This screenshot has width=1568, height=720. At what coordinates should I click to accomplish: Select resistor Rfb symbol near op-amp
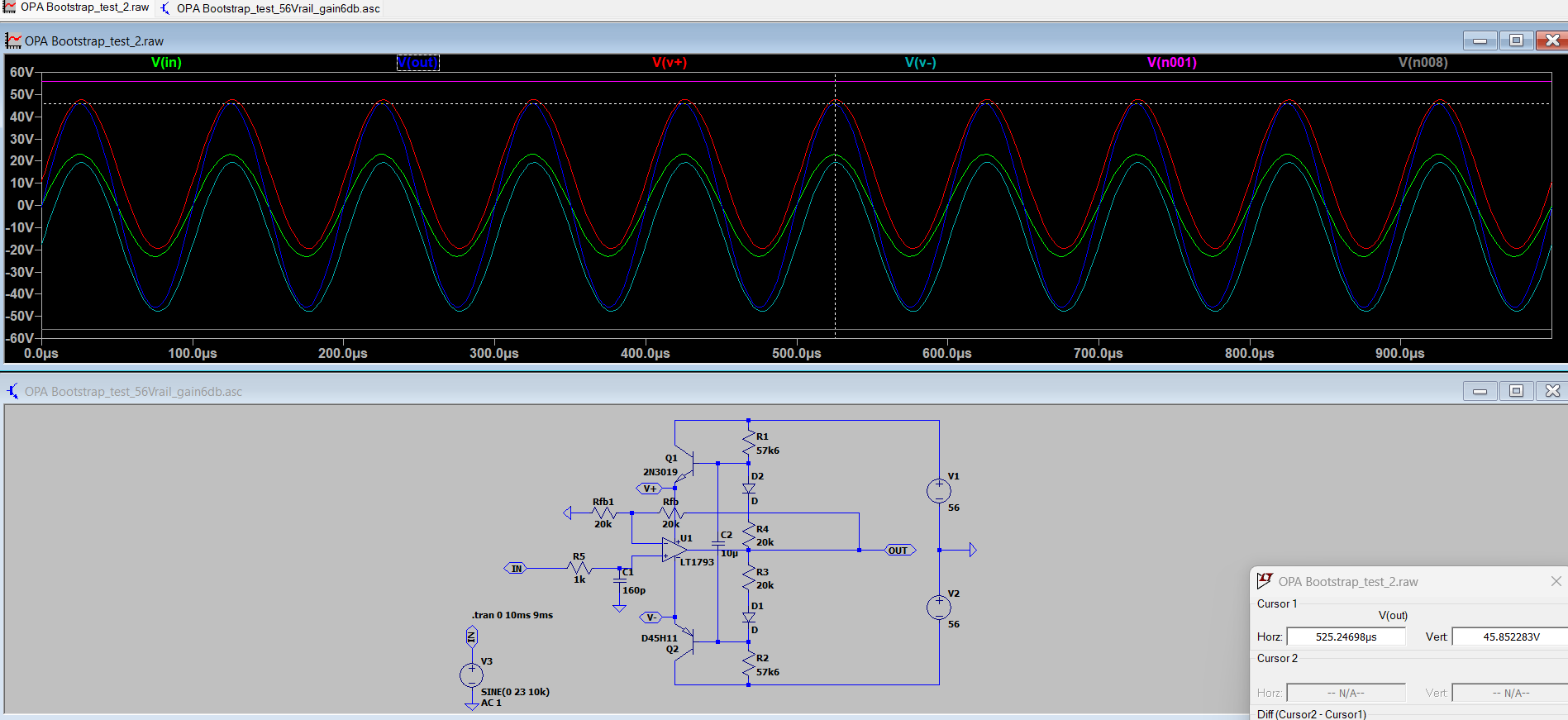click(671, 513)
